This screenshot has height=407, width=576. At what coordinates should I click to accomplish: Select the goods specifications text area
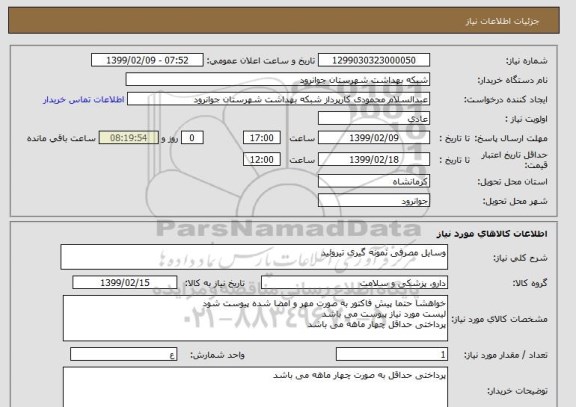point(255,318)
